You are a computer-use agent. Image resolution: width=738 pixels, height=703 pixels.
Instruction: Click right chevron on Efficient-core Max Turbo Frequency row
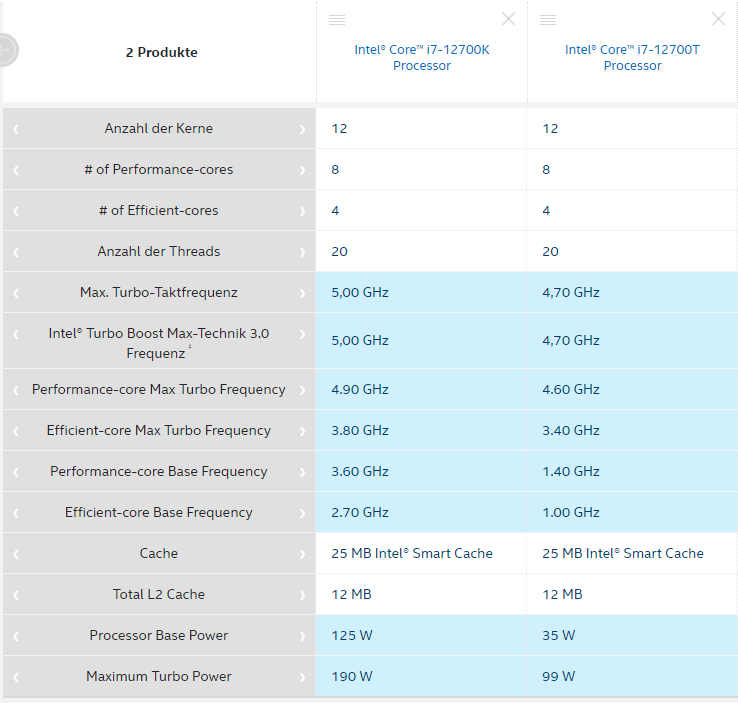[x=302, y=431]
